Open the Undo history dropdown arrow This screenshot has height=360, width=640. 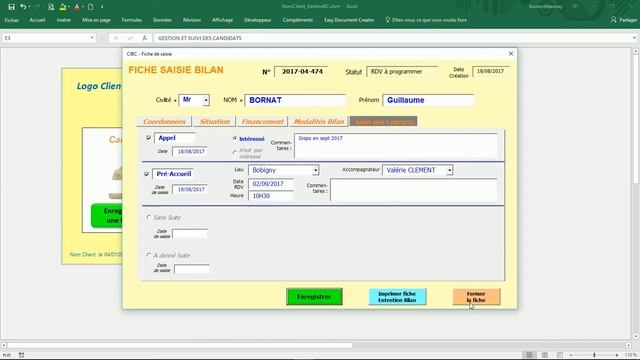point(29,7)
